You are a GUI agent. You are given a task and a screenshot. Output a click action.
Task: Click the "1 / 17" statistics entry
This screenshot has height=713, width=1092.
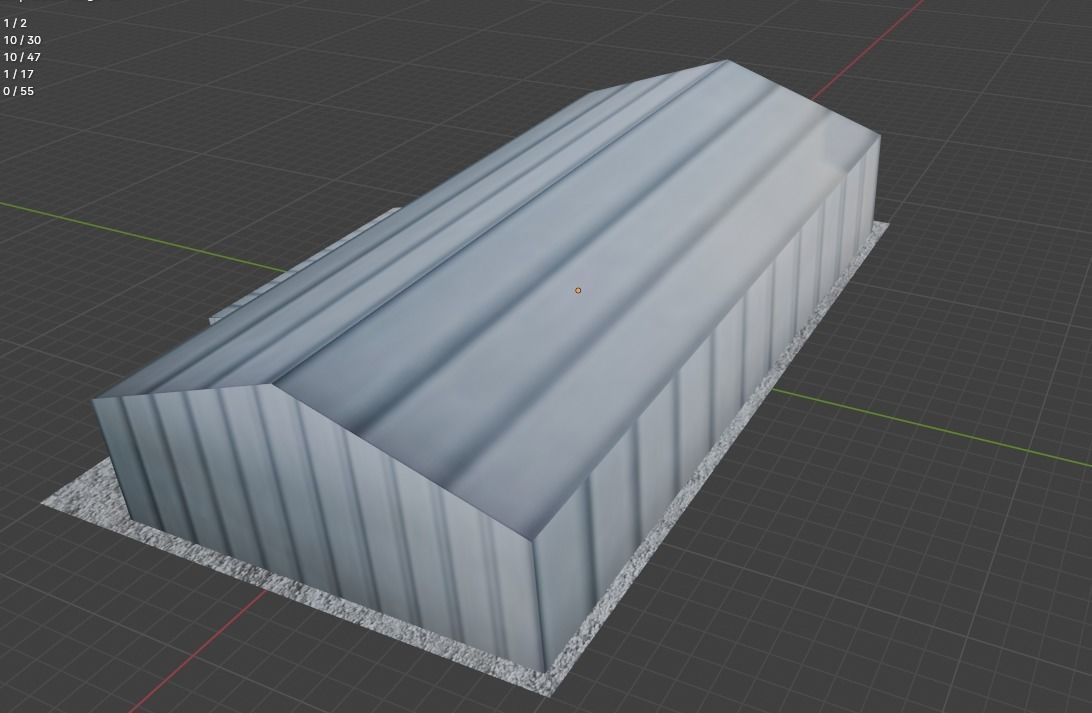(x=18, y=74)
